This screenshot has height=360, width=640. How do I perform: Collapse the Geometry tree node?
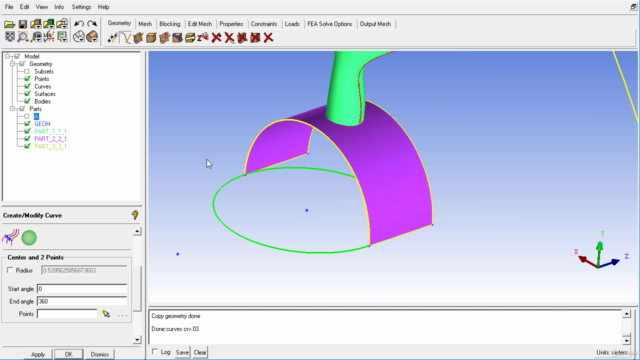(x=12, y=64)
